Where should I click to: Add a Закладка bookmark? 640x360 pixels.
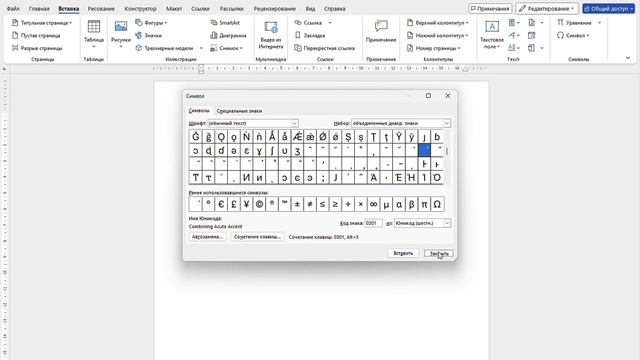[310, 36]
